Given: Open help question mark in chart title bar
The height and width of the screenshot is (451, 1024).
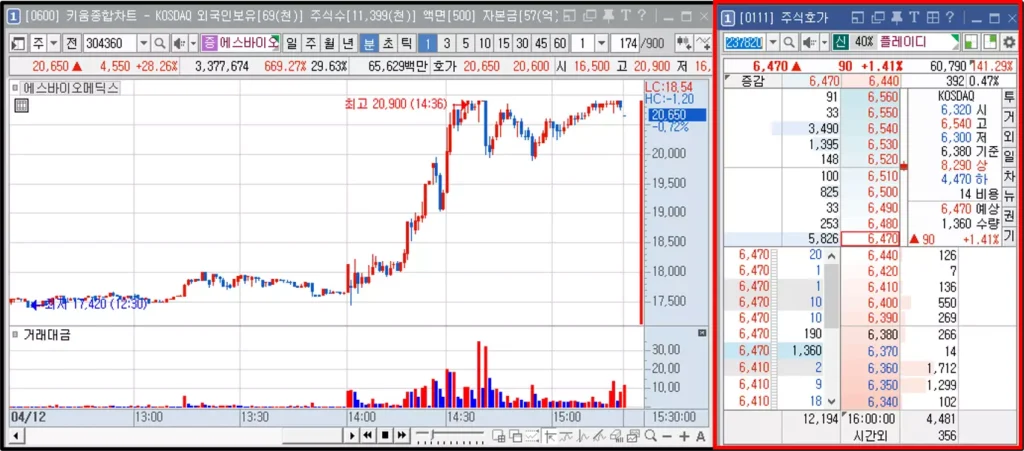Looking at the screenshot, I should (x=641, y=16).
